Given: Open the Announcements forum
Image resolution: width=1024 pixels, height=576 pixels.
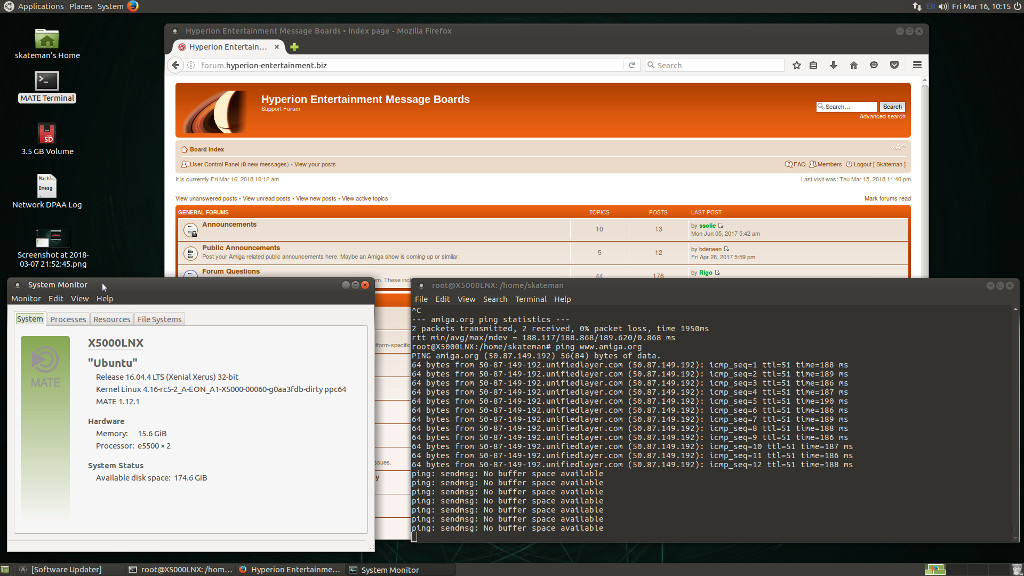Looking at the screenshot, I should coord(229,225).
